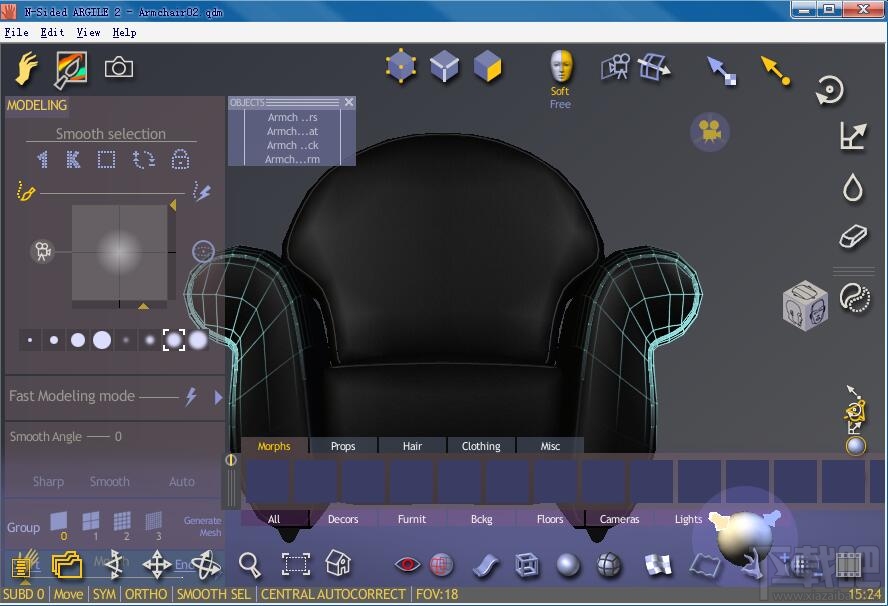
Task: Select face mode cube with yellow side
Action: [488, 66]
